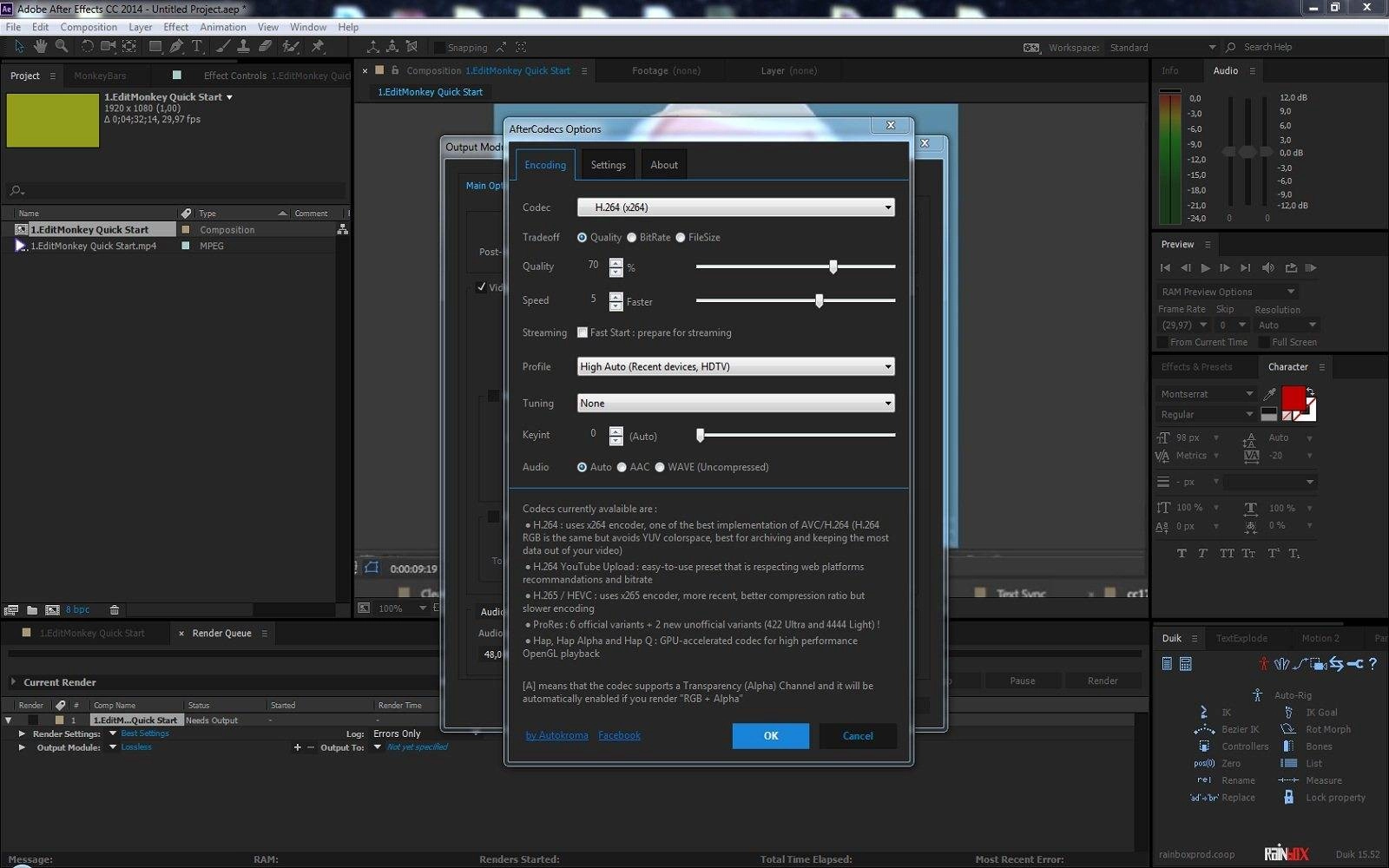Select the Selection arrow tool
The image size is (1389, 868).
pyautogui.click(x=19, y=46)
